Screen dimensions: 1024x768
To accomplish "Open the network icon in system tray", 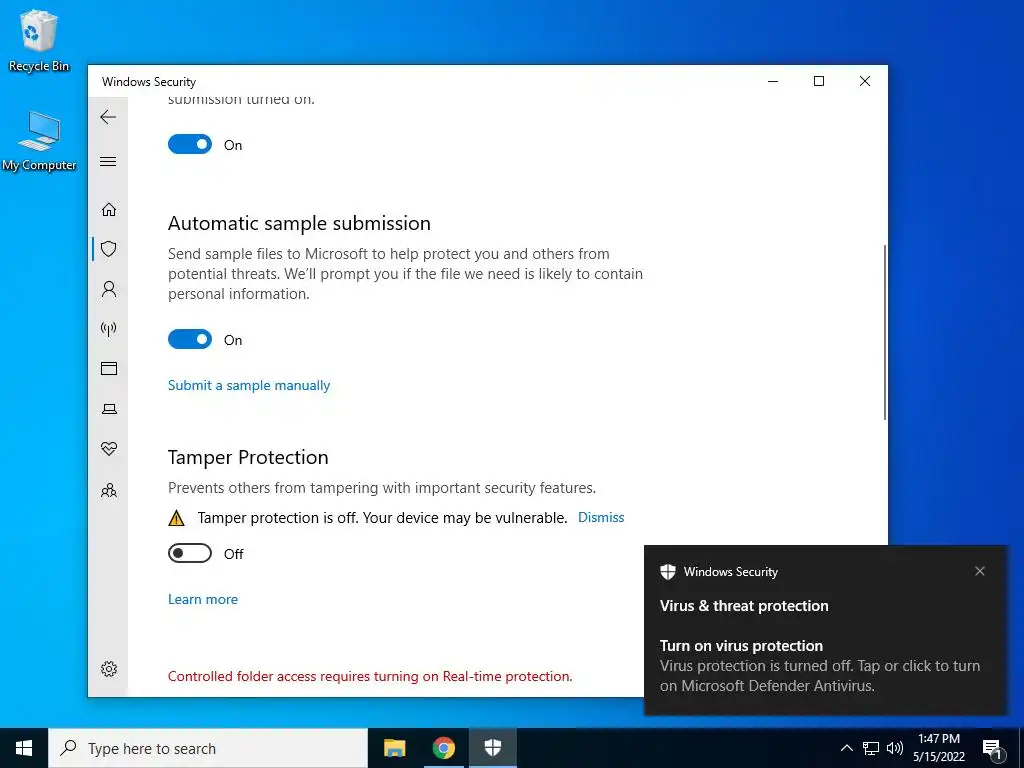I will (x=871, y=748).
